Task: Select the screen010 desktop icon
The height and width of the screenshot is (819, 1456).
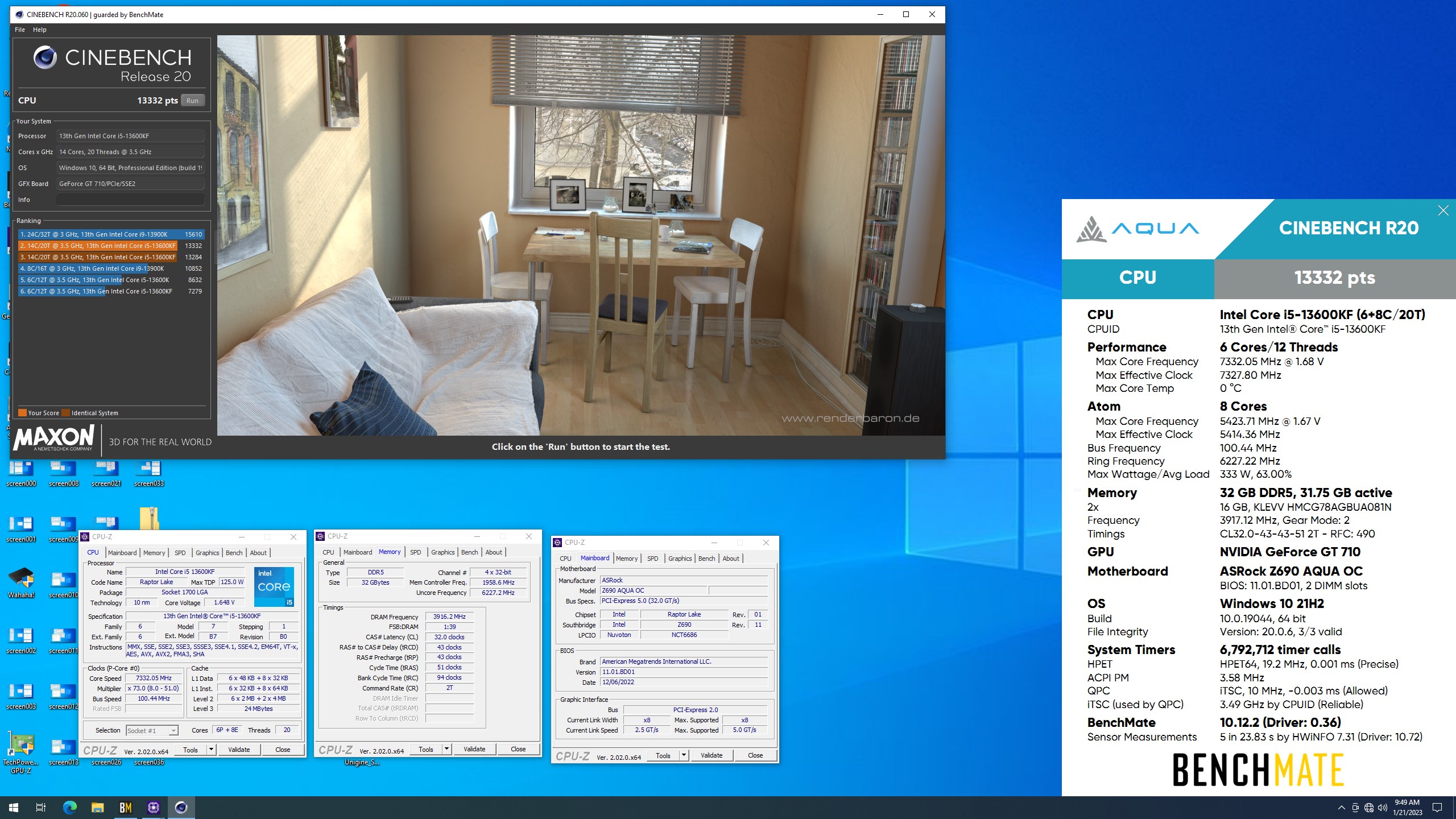Action: point(63,585)
